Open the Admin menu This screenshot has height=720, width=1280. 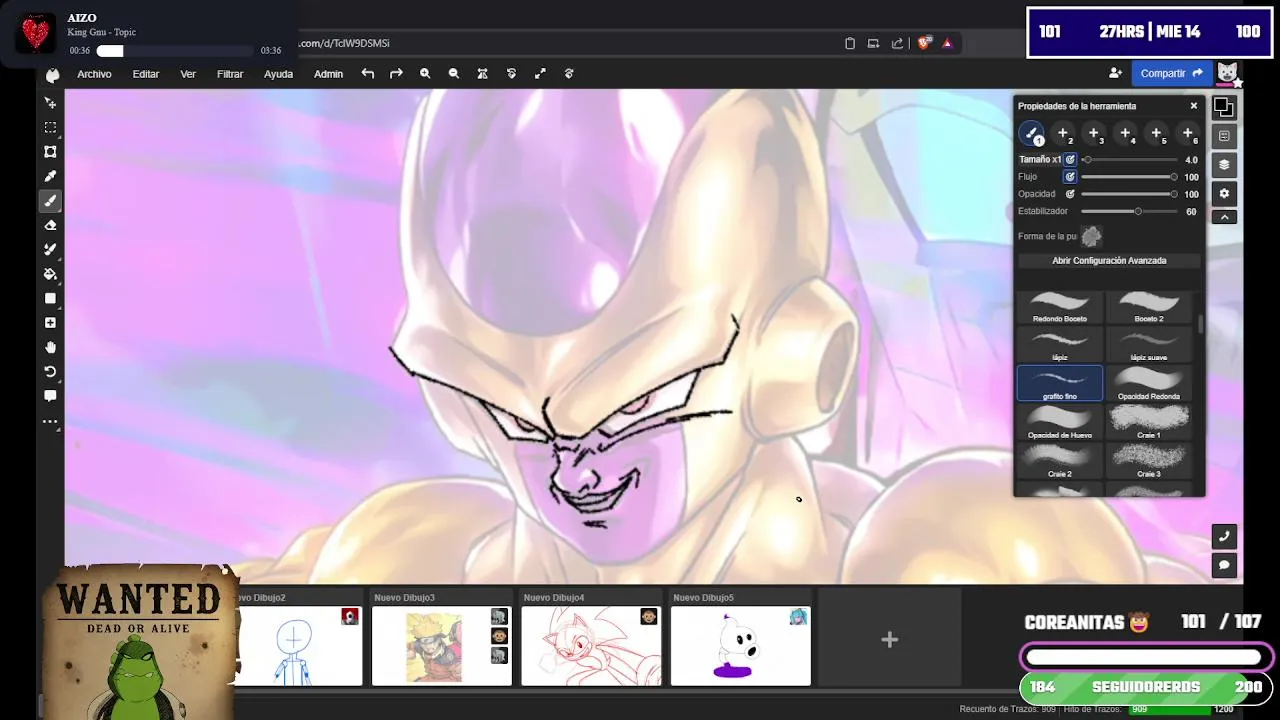coord(328,74)
